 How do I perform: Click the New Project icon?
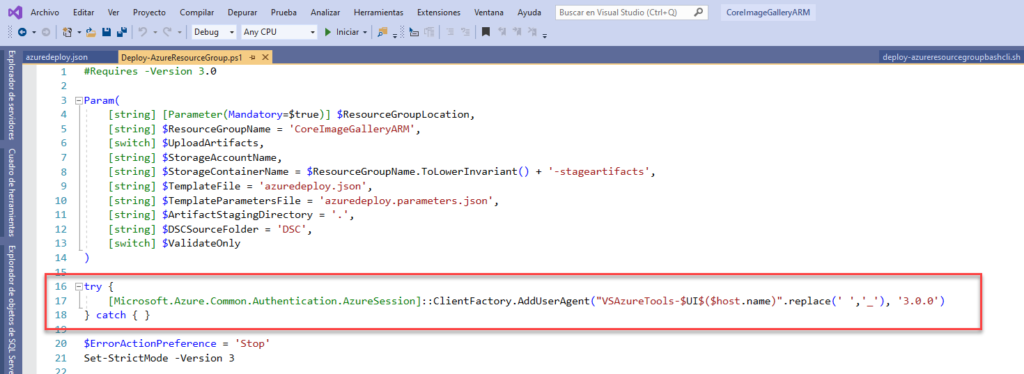(67, 32)
